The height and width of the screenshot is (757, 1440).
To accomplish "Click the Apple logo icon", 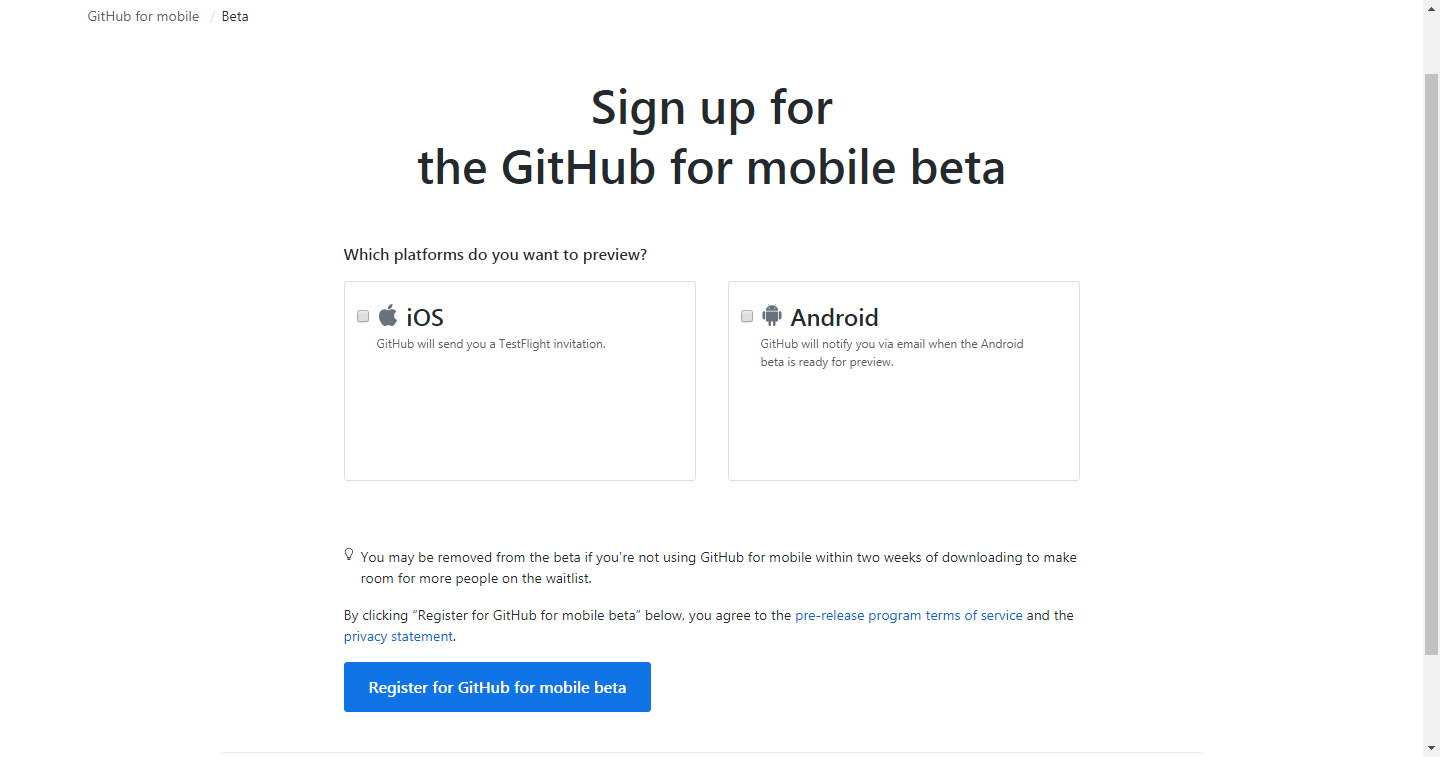I will click(388, 316).
